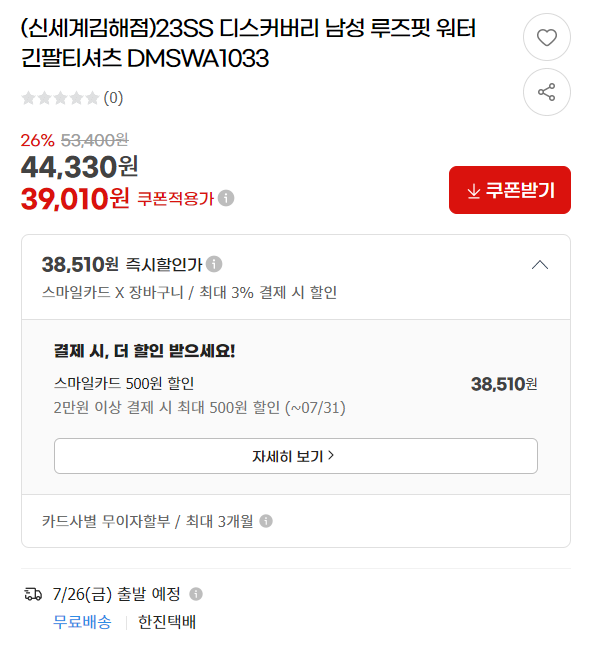Viewport: 599px width, 645px height.
Task: Click the 38,510원 즉시할인가 heading
Action: point(122,264)
